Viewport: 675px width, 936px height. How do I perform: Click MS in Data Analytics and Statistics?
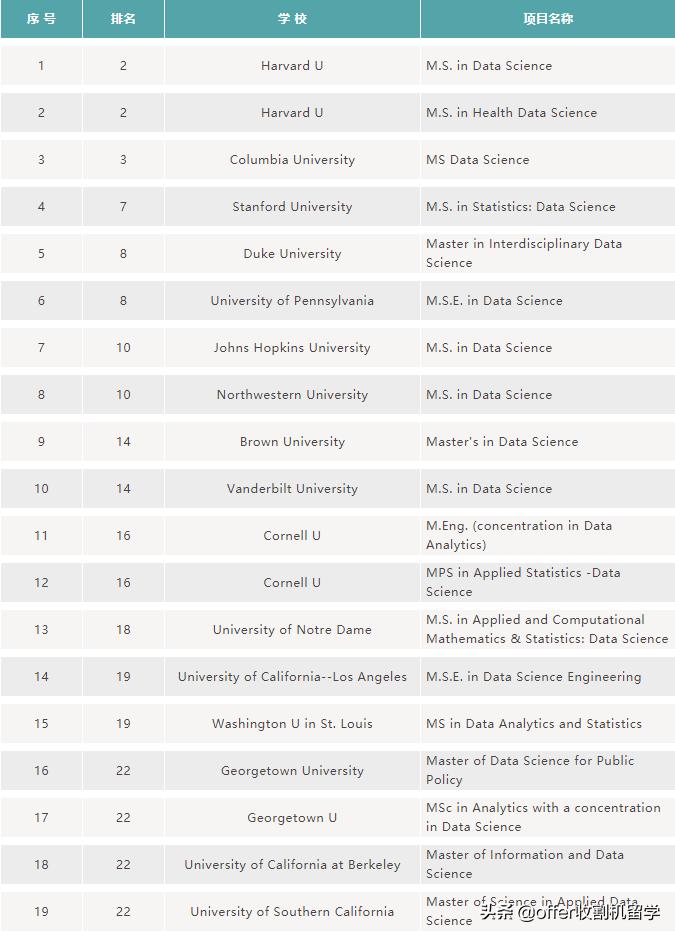click(x=534, y=724)
